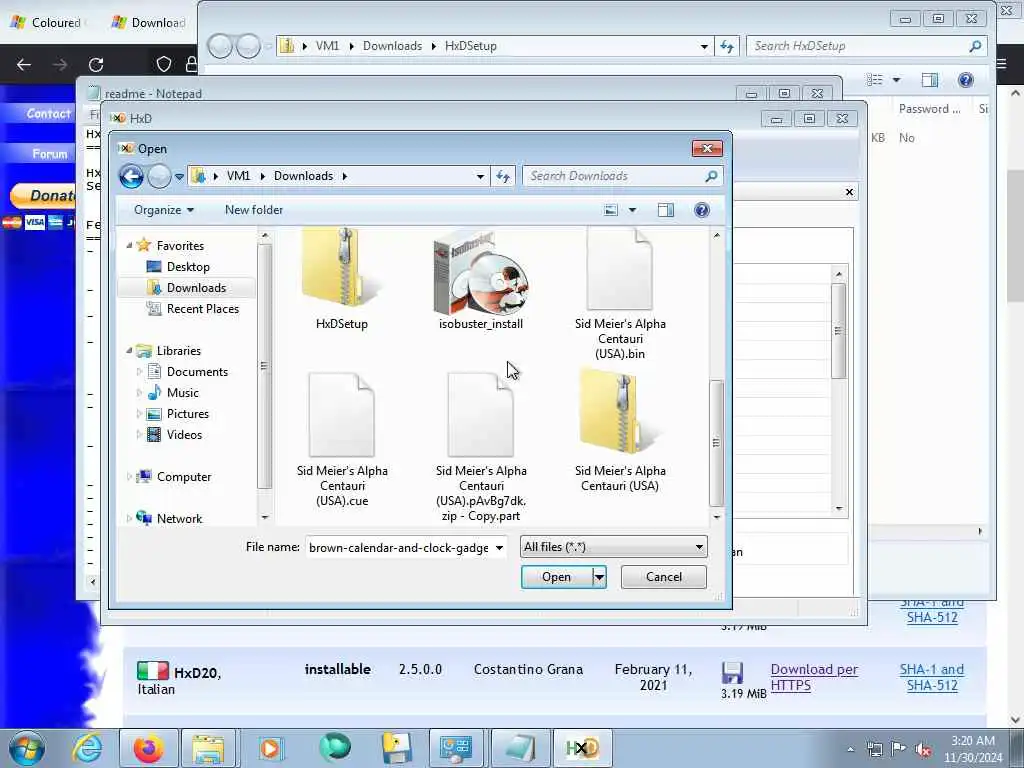Expand the address bar history dropdown
This screenshot has height=768, width=1024.
[x=480, y=176]
